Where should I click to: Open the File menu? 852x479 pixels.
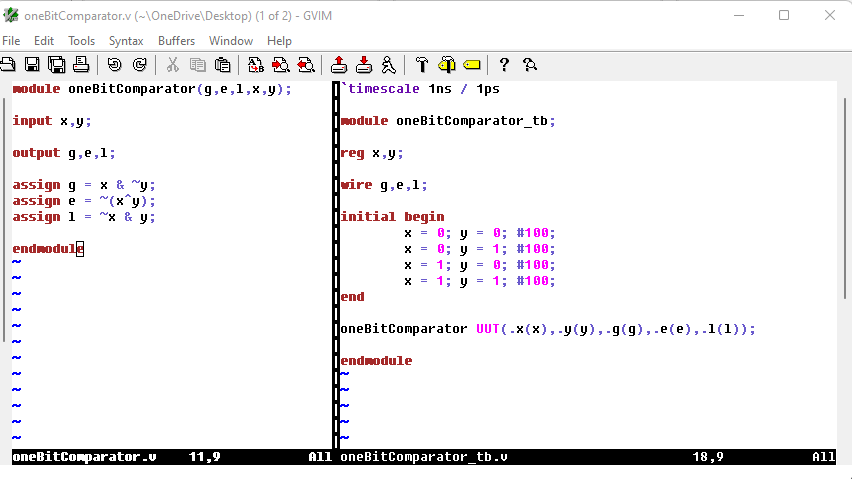(x=11, y=41)
